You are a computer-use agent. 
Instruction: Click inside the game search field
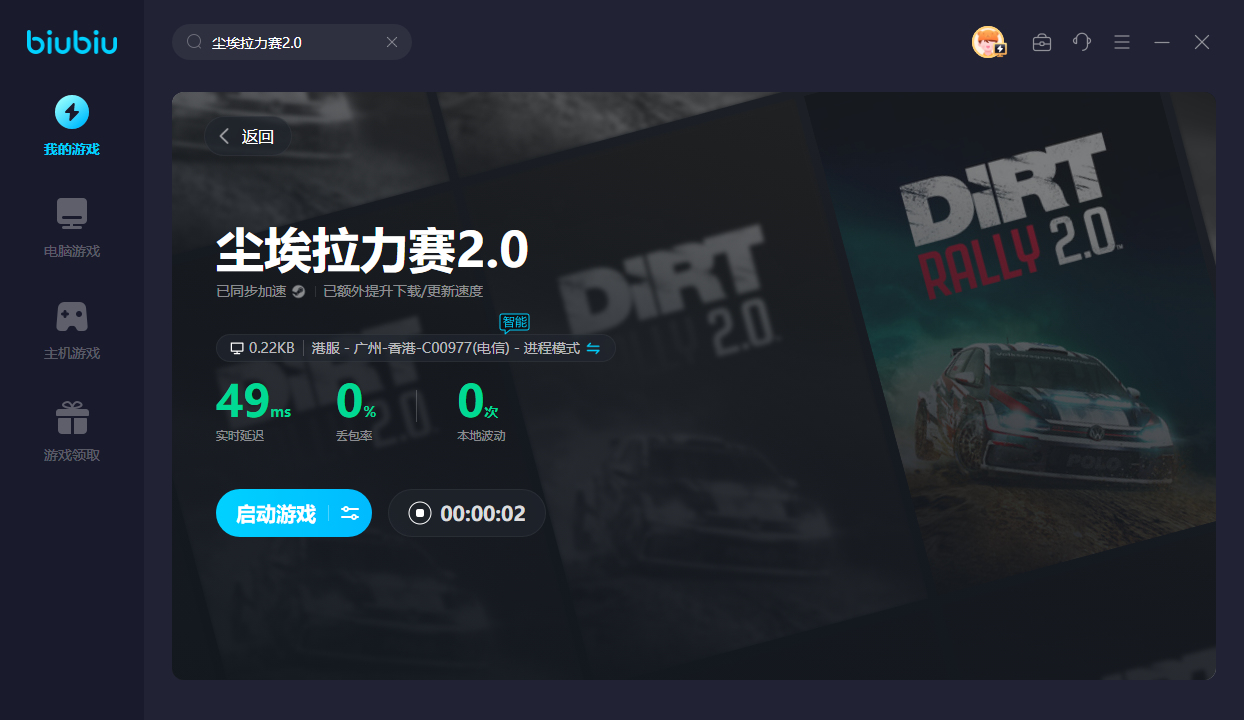(x=290, y=42)
